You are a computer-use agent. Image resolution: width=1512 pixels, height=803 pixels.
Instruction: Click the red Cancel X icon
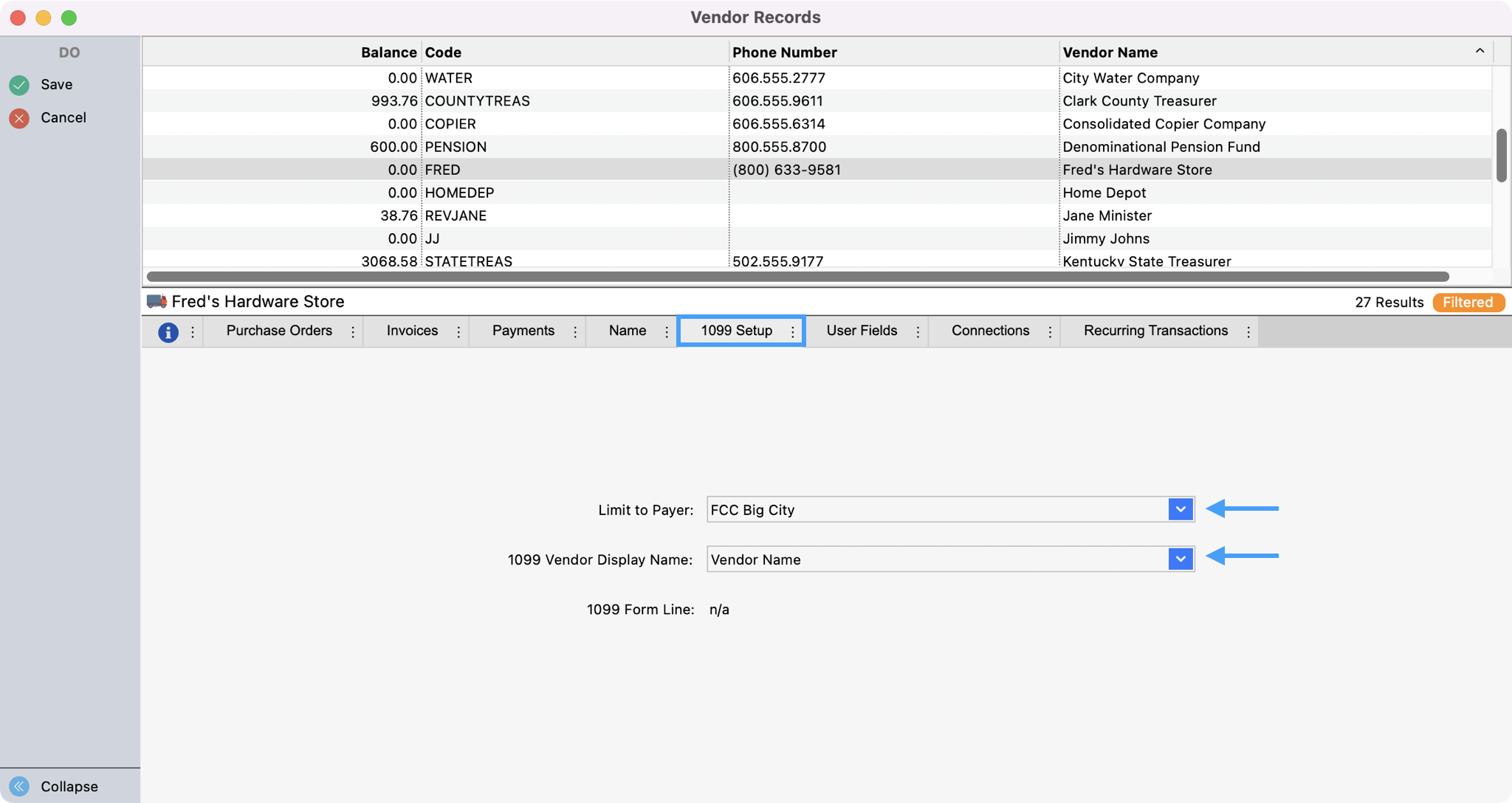tap(19, 118)
